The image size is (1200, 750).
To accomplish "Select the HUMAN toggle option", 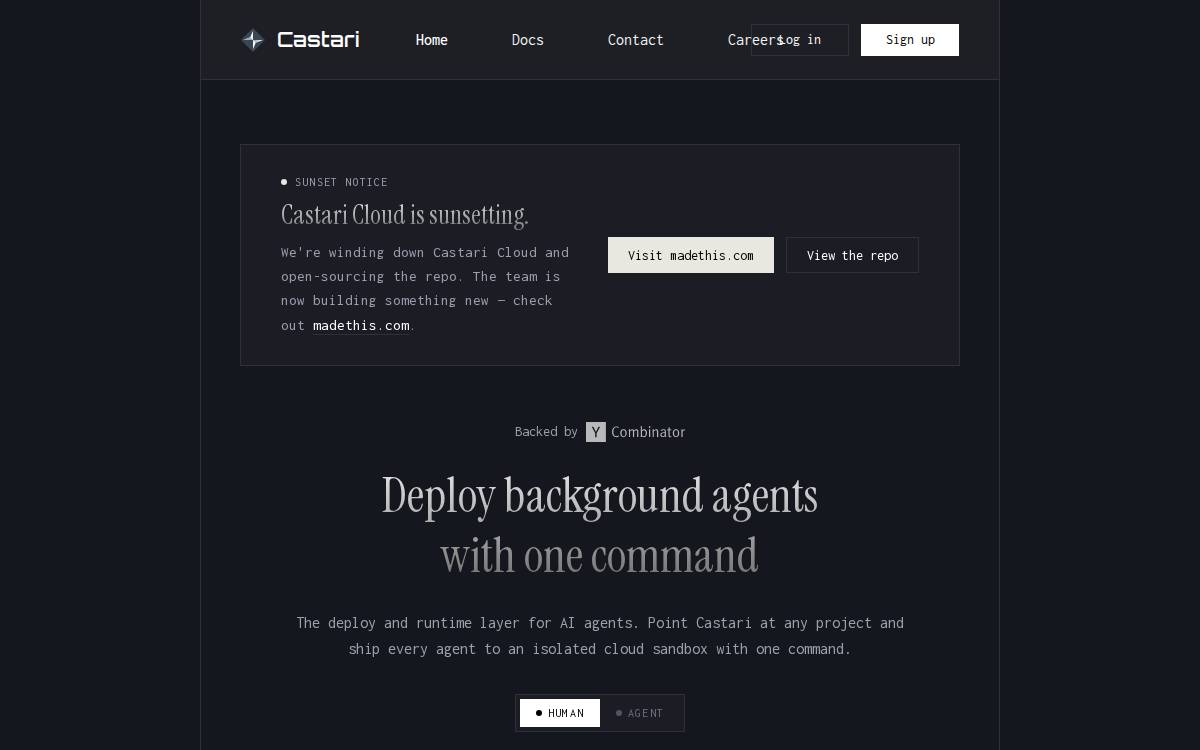I will (560, 713).
